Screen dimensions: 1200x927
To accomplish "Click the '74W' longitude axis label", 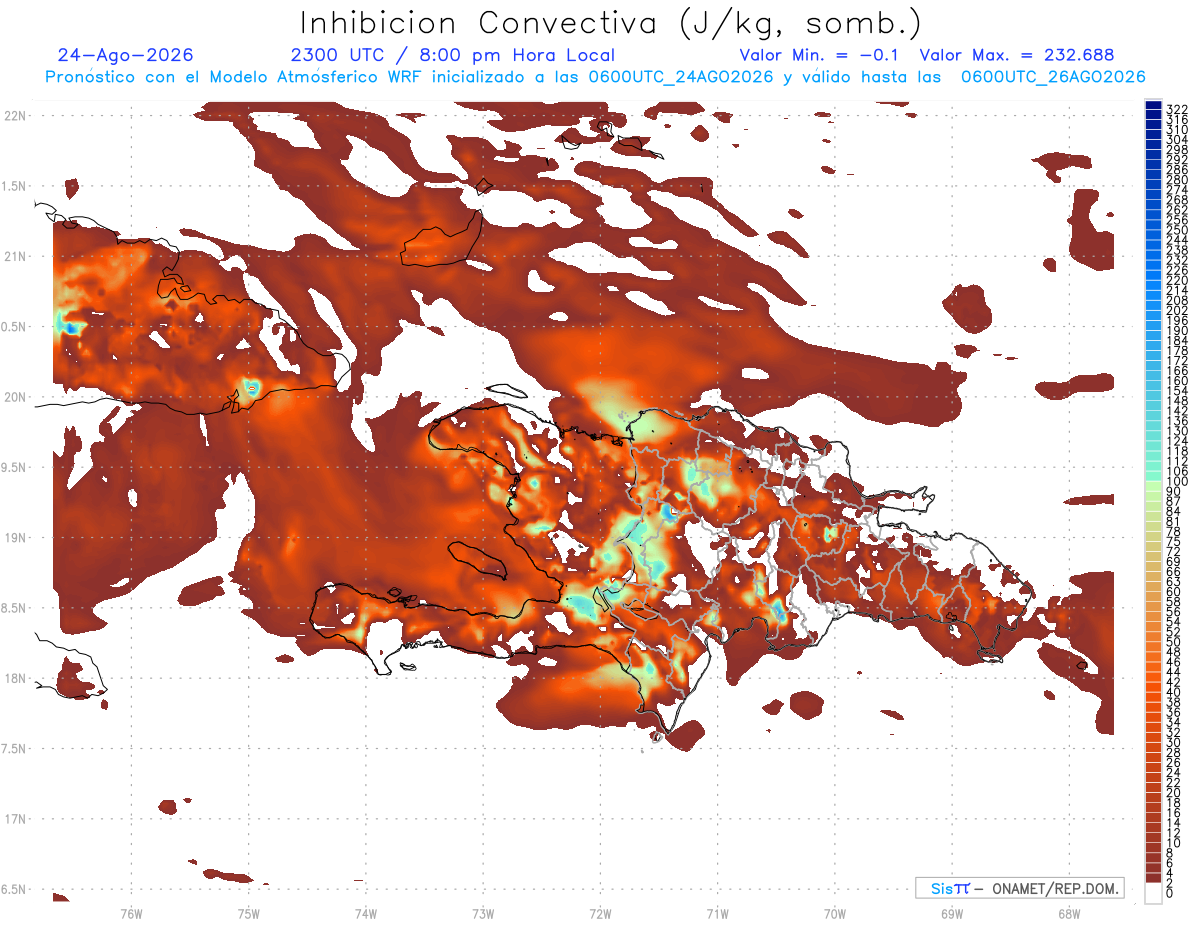I will click(366, 914).
